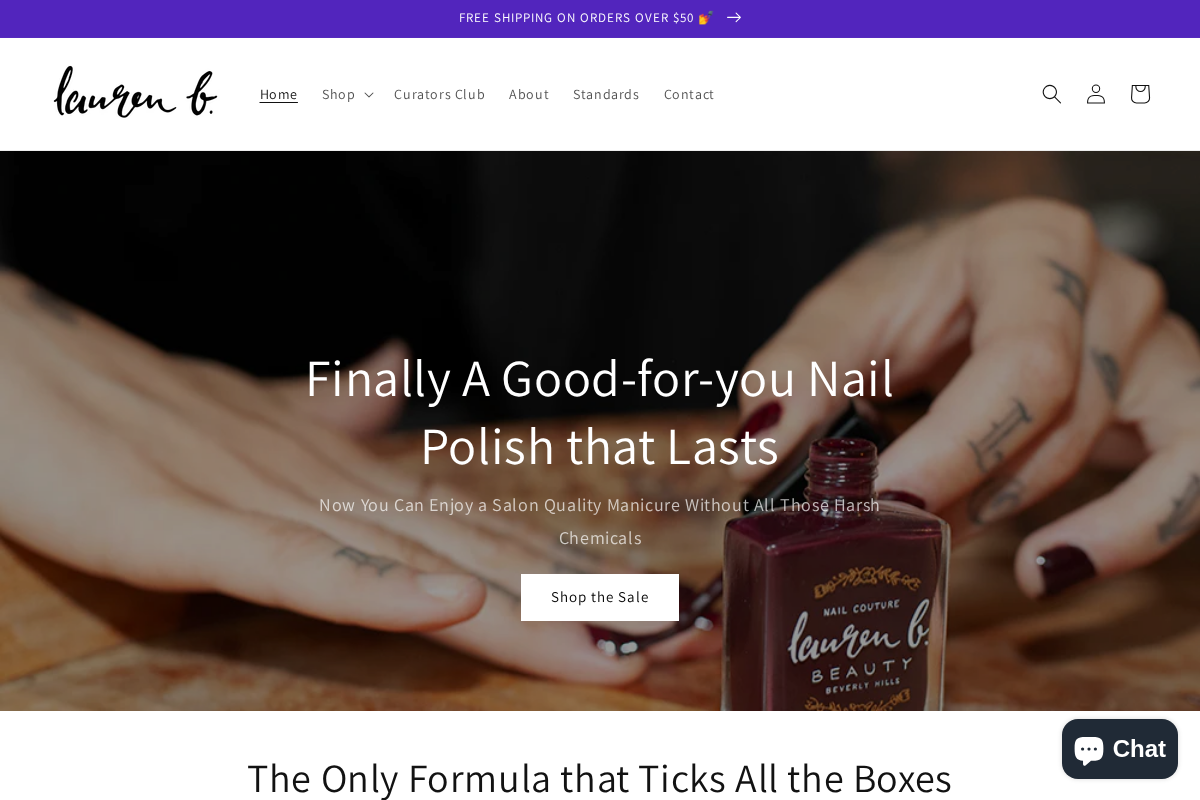Open the search magnifier icon
1200x800 pixels.
coord(1052,94)
